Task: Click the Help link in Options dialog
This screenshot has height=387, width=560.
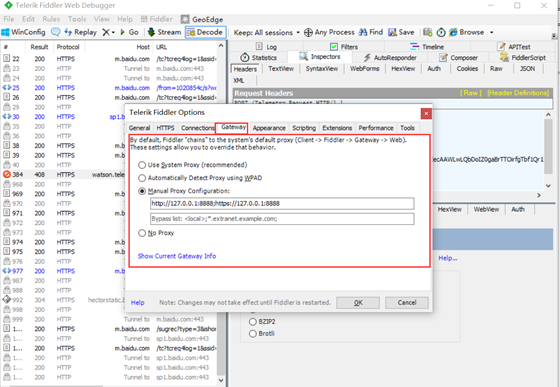Action: click(138, 303)
